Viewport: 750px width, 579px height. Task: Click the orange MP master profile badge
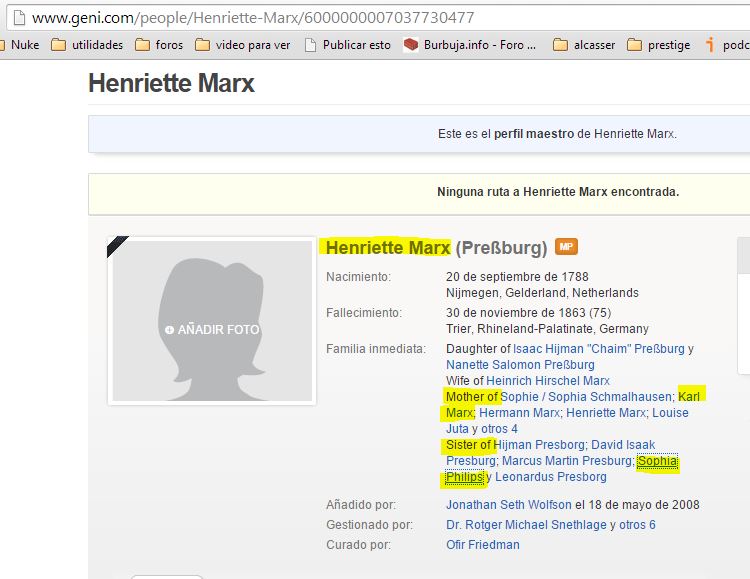point(566,247)
